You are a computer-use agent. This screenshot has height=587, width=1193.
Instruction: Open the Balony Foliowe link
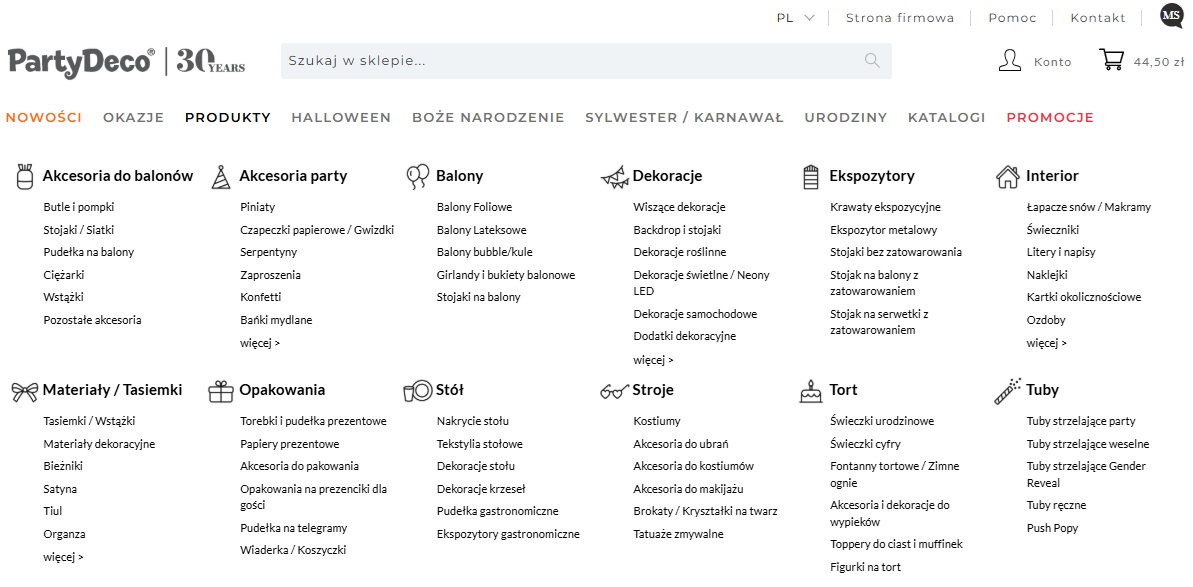(x=474, y=207)
